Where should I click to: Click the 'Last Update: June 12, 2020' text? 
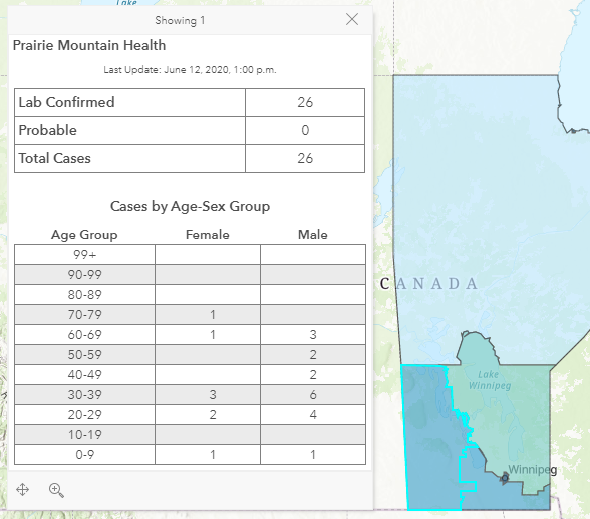(190, 70)
